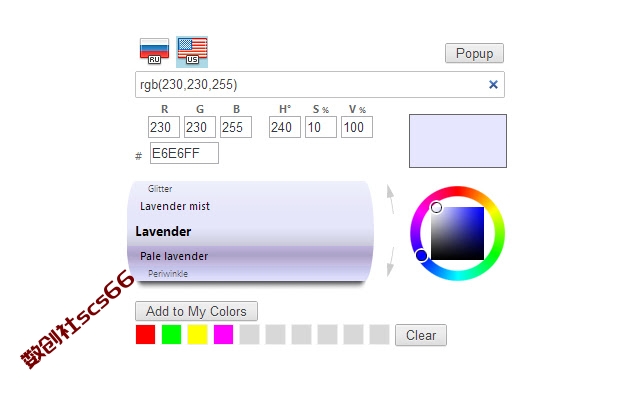The image size is (640, 400).
Task: Select the red saved color swatch
Action: point(145,335)
